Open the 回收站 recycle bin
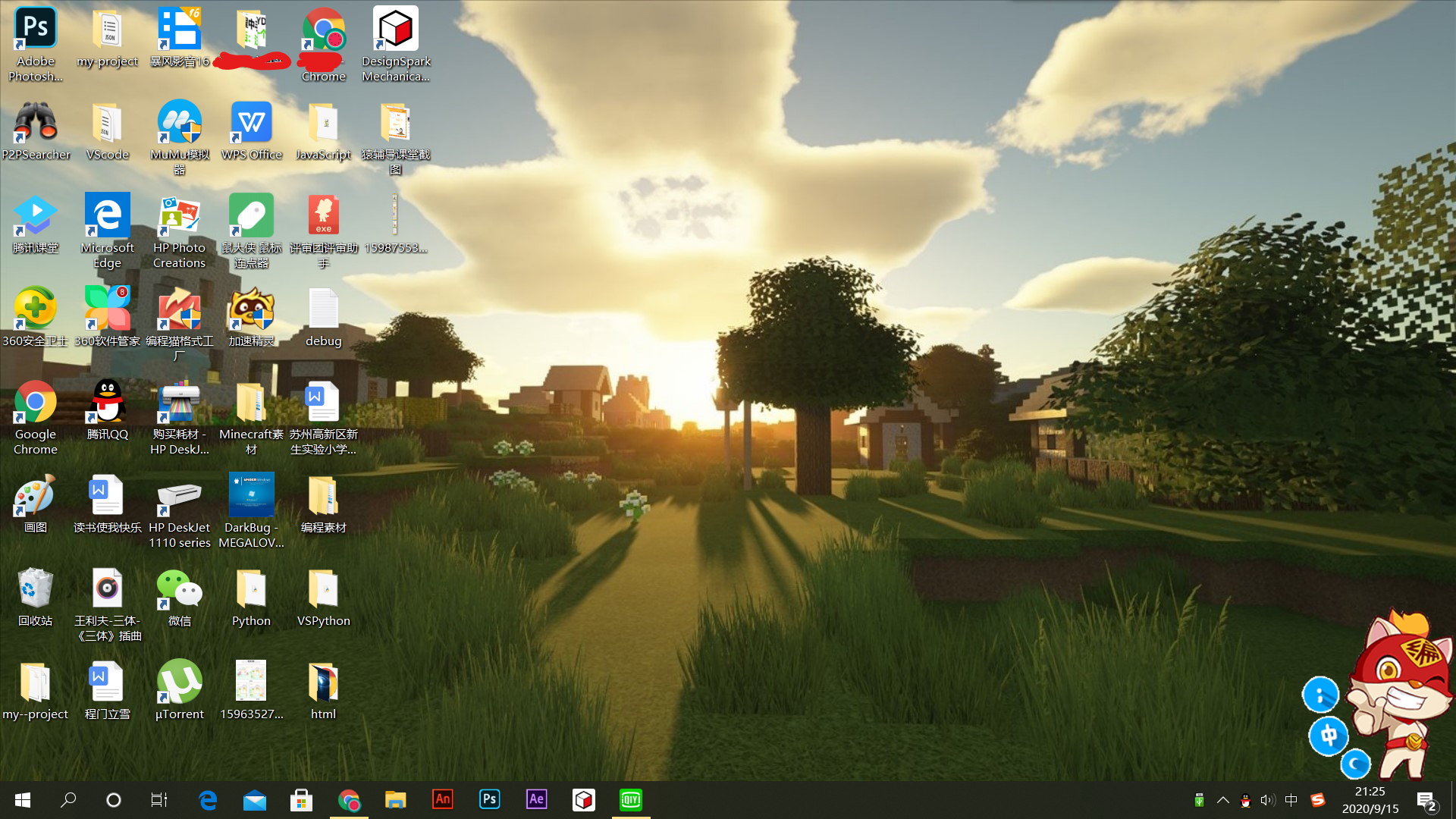The height and width of the screenshot is (819, 1456). coord(36,597)
